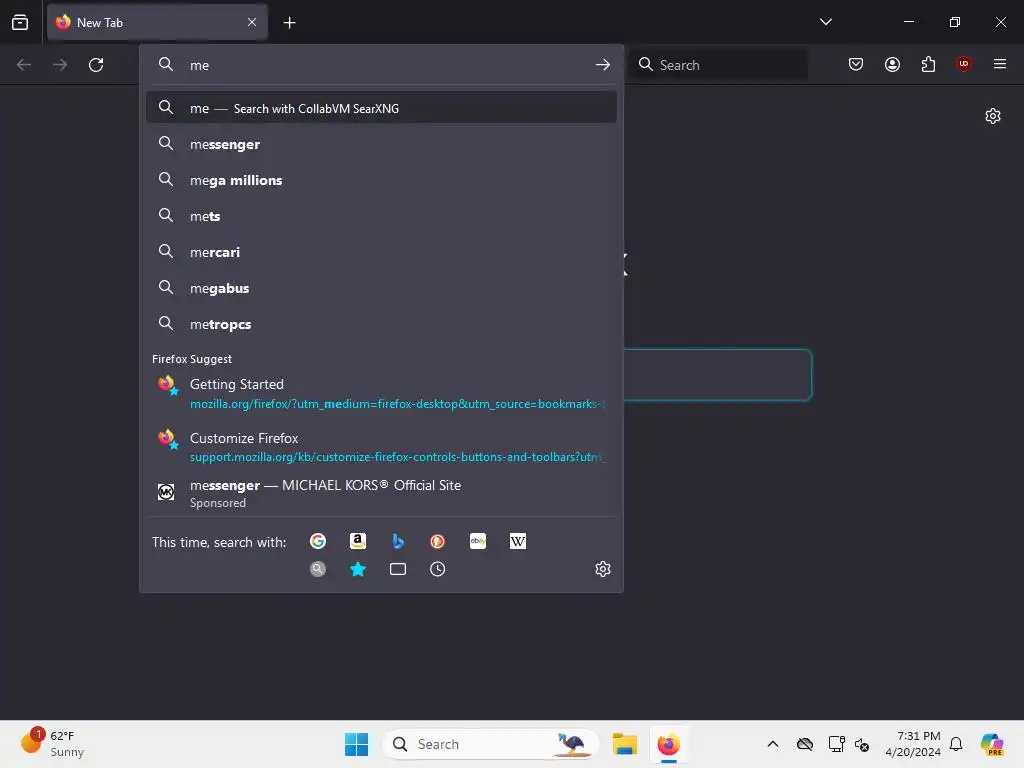The width and height of the screenshot is (1024, 768).
Task: Select the New Tab tab
Action: pyautogui.click(x=157, y=22)
